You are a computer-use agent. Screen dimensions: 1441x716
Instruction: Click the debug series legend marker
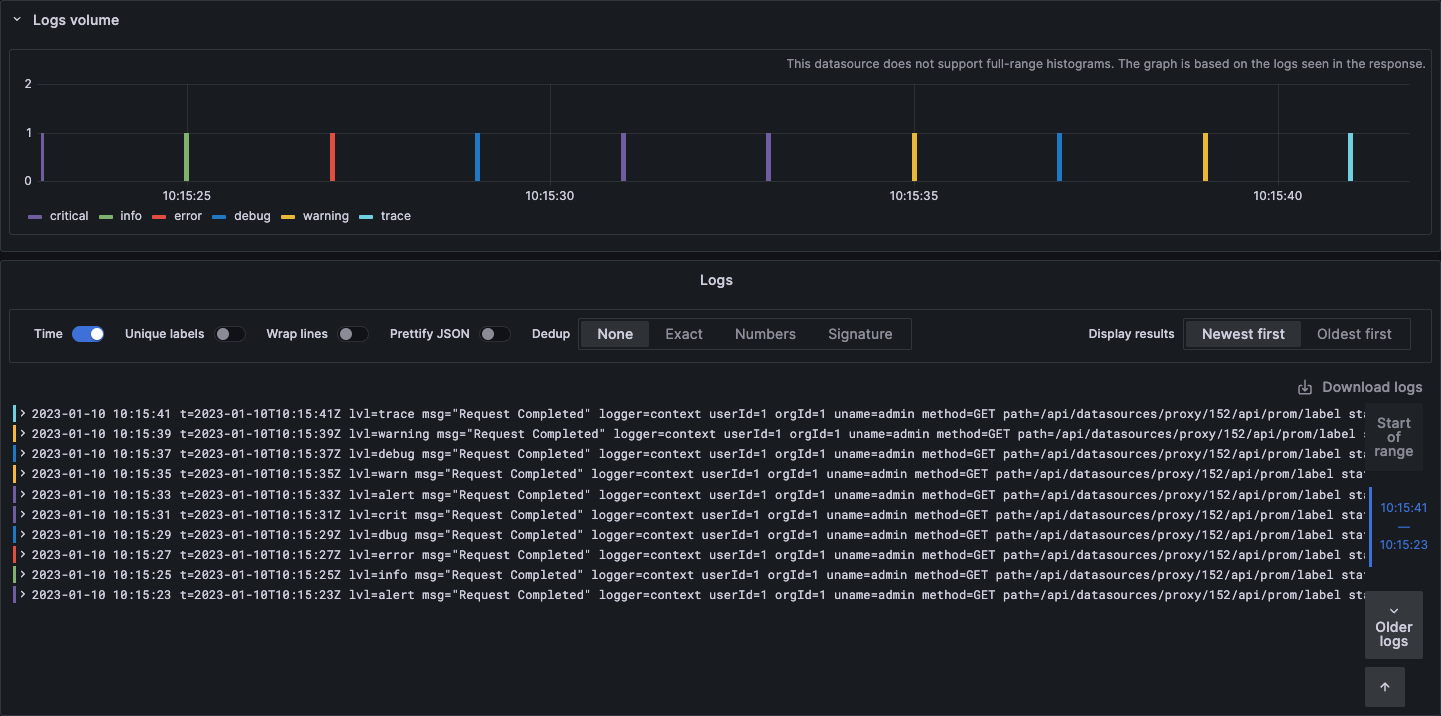pos(219,216)
